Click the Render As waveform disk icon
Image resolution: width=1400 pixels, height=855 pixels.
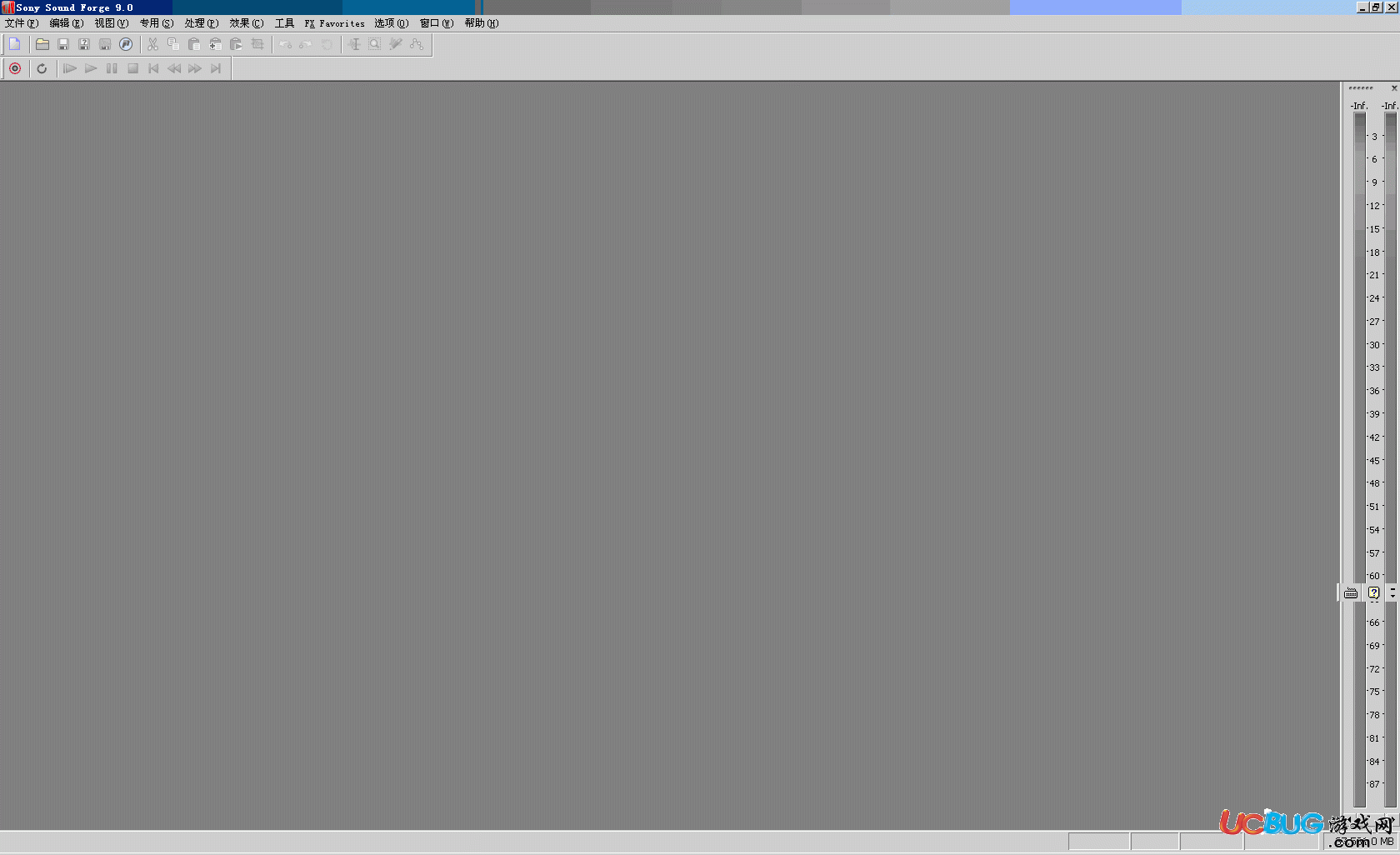tap(105, 44)
